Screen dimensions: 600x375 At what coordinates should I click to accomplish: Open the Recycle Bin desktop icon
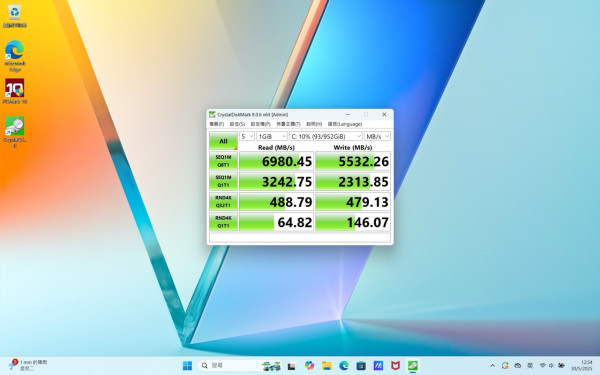tap(15, 16)
